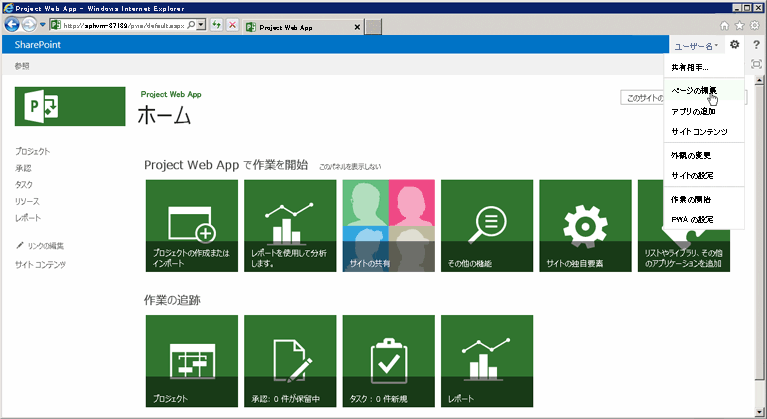Screen dimensions: 767x419
Task: Open the analyze with reports tile
Action: [290, 225]
